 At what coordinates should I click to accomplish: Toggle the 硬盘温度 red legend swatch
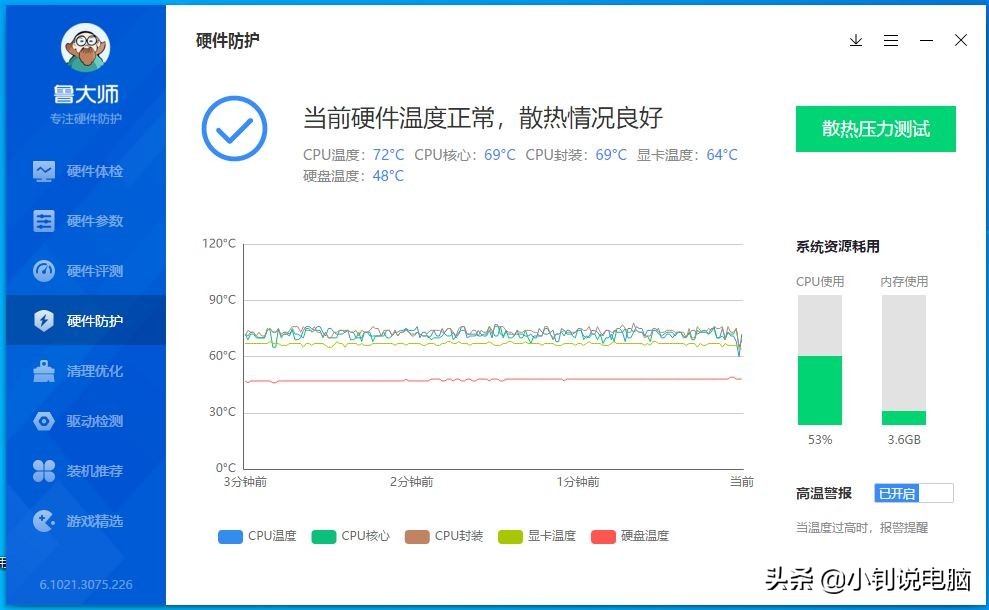[603, 537]
